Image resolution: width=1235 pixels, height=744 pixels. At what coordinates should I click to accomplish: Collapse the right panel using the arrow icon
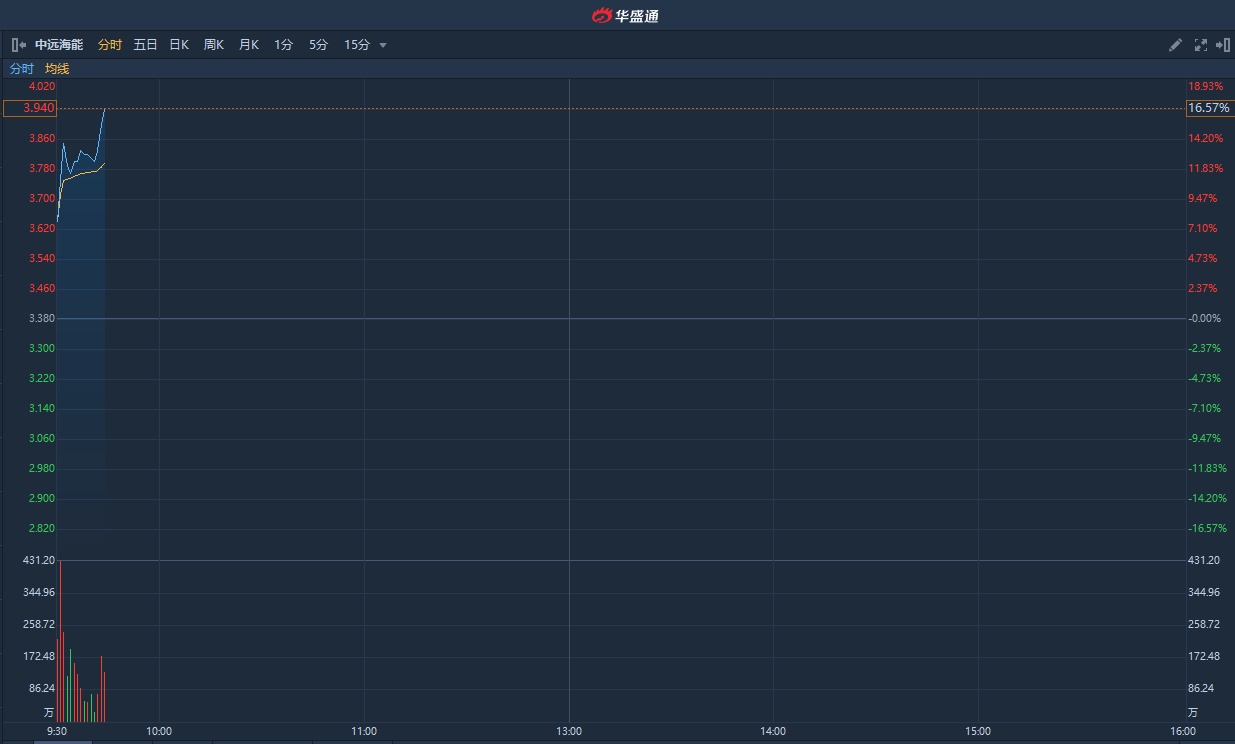[x=1222, y=45]
